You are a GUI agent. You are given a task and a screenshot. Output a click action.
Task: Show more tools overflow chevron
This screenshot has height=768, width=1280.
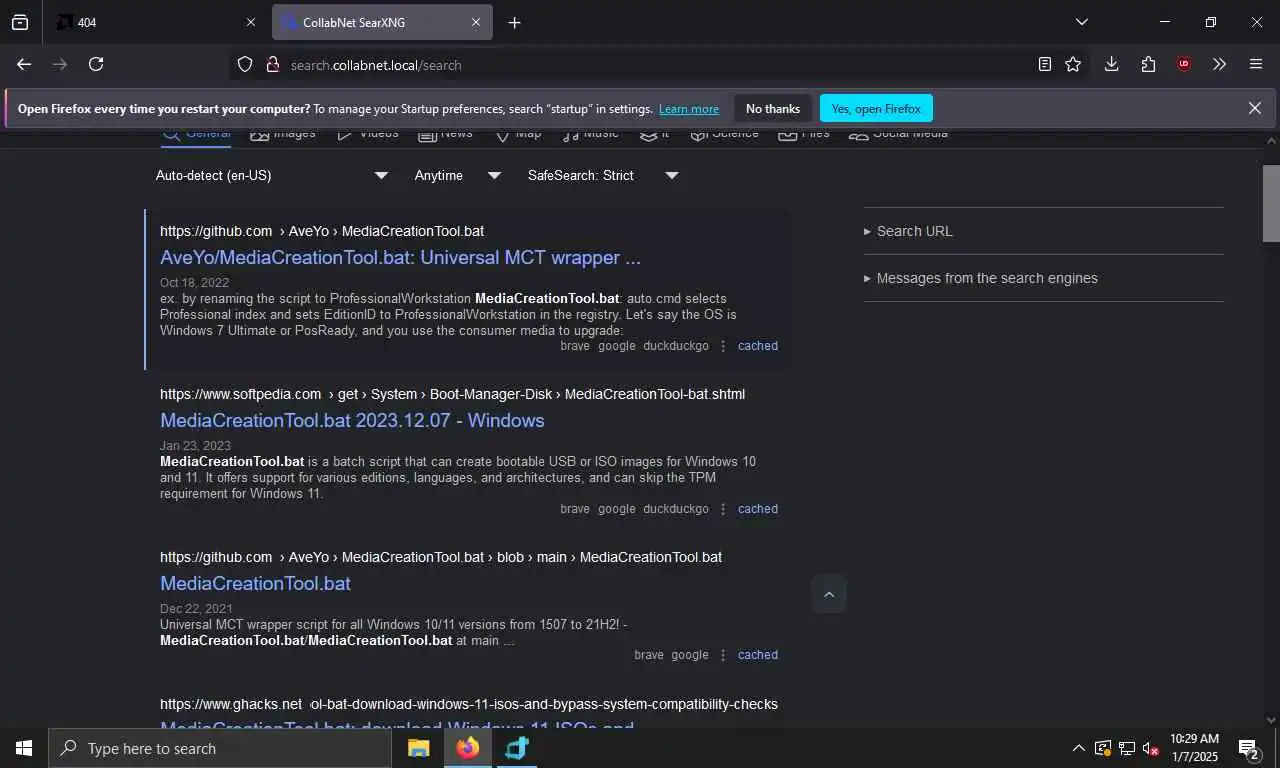[1219, 64]
